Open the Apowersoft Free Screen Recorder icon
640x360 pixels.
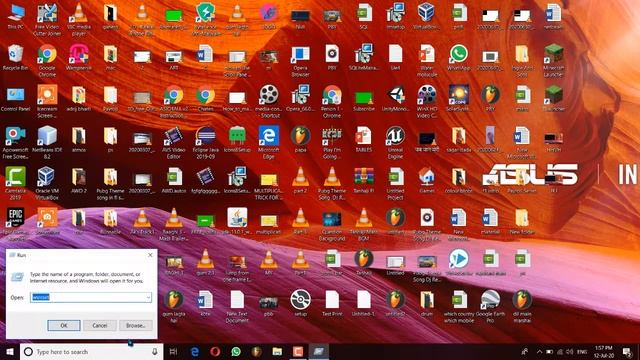(x=16, y=142)
